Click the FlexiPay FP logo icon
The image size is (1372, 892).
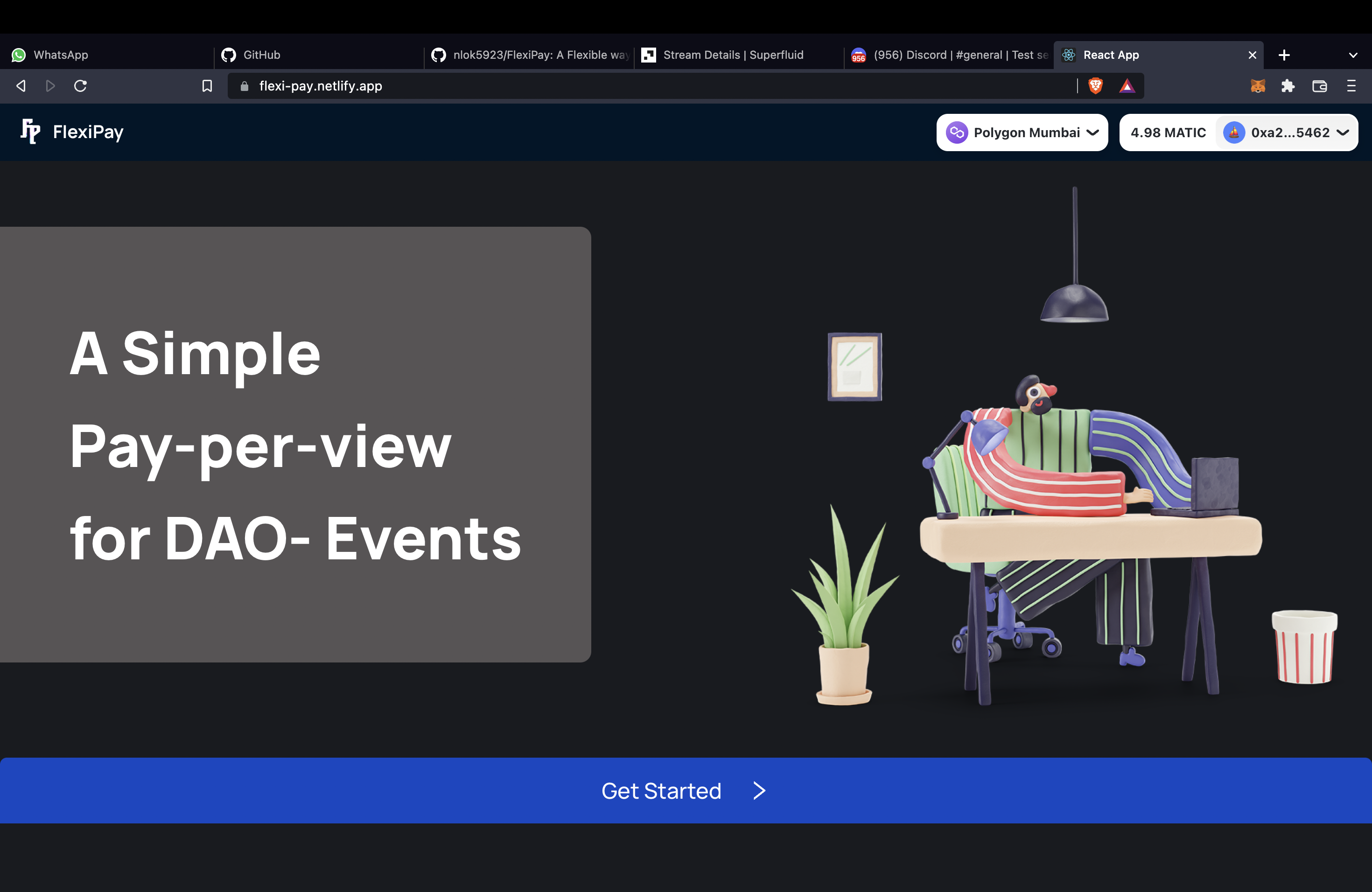(x=30, y=132)
